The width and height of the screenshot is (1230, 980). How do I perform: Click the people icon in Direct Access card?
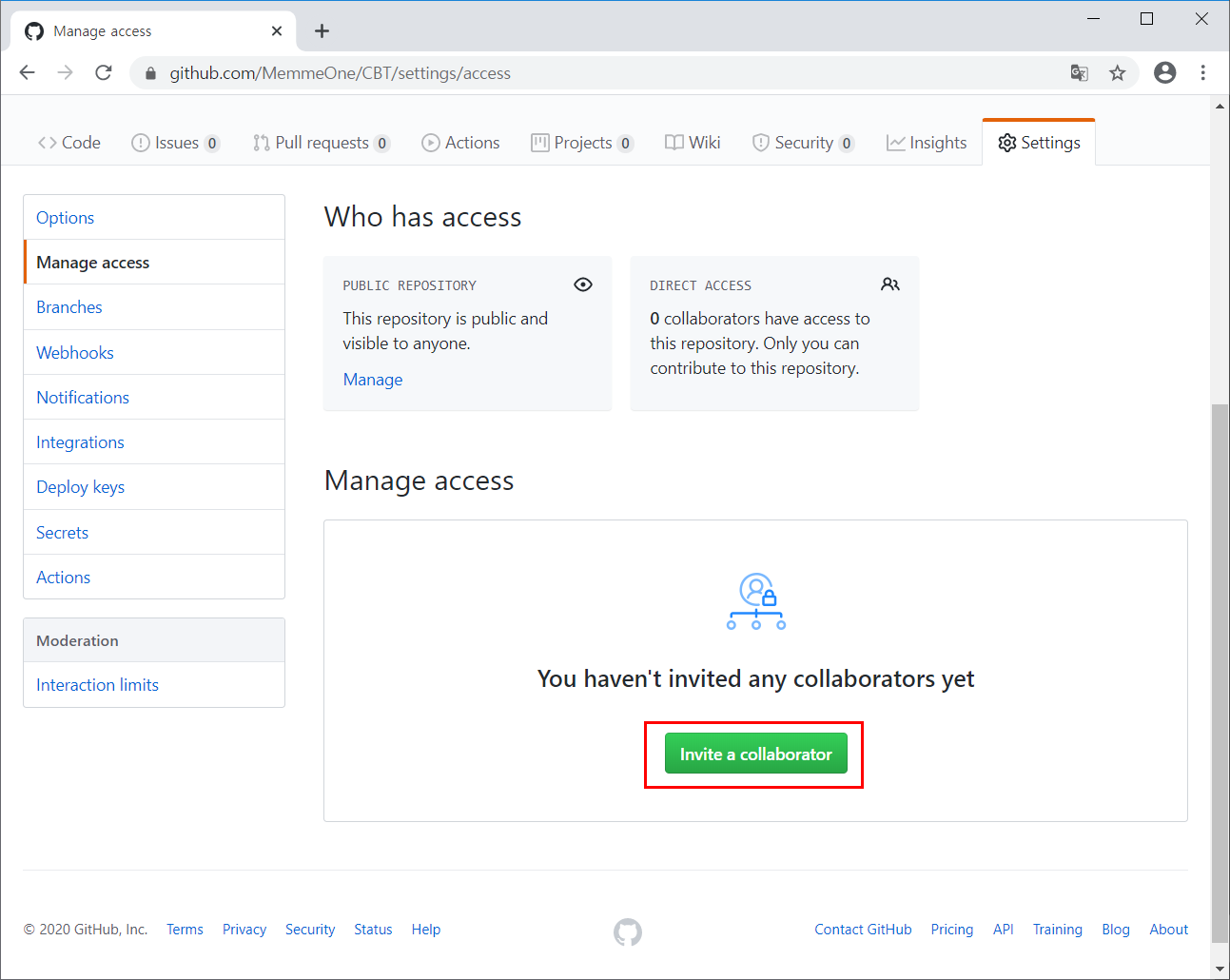pyautogui.click(x=890, y=284)
